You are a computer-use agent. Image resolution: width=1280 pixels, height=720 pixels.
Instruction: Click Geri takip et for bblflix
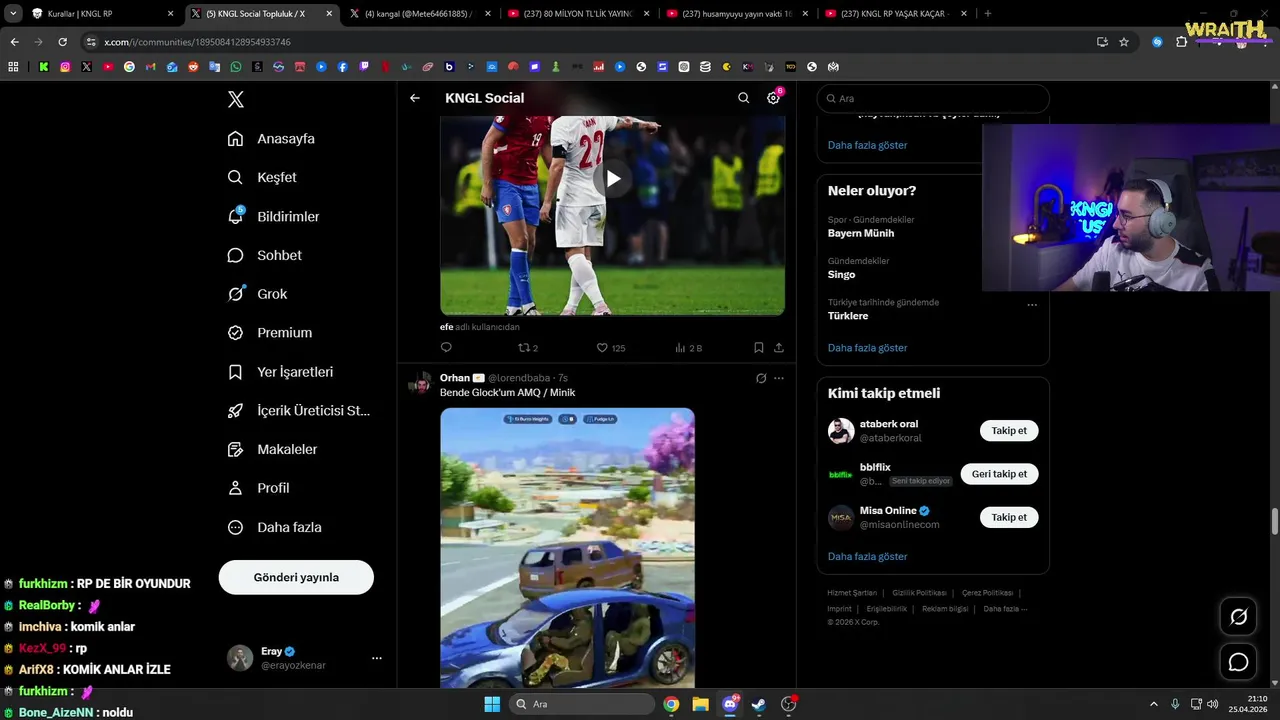tap(999, 474)
